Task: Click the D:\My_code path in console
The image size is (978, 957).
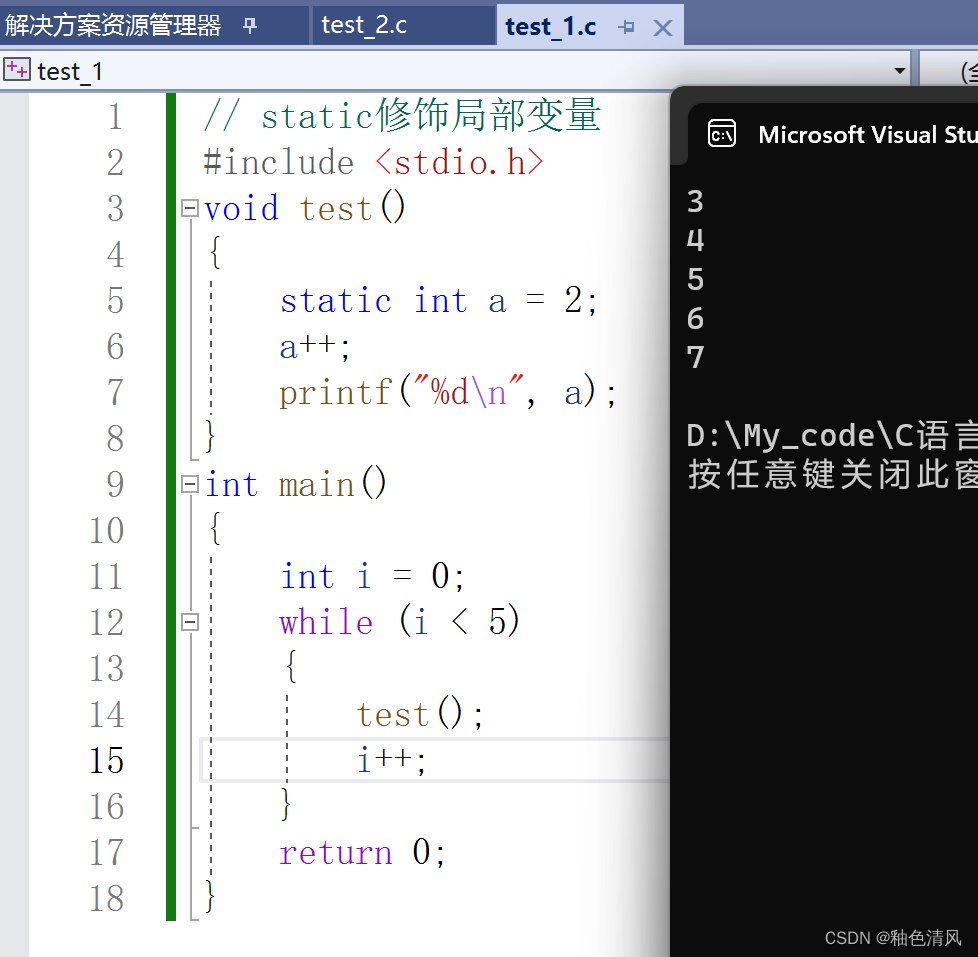Action: click(x=832, y=435)
